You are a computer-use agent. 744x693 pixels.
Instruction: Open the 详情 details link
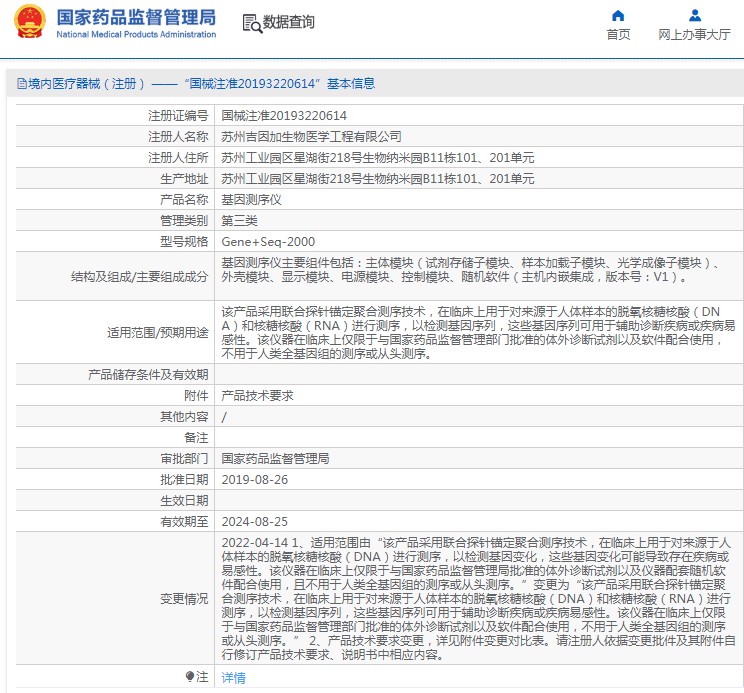(233, 677)
